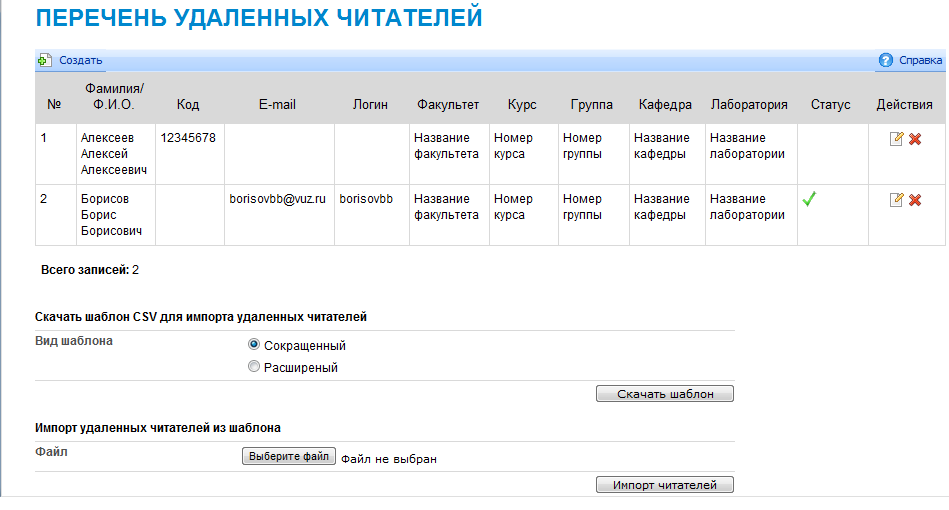Screen dimensions: 949x510
Task: Click the Фамилия/Ф.И.О. column header
Action: point(115,97)
